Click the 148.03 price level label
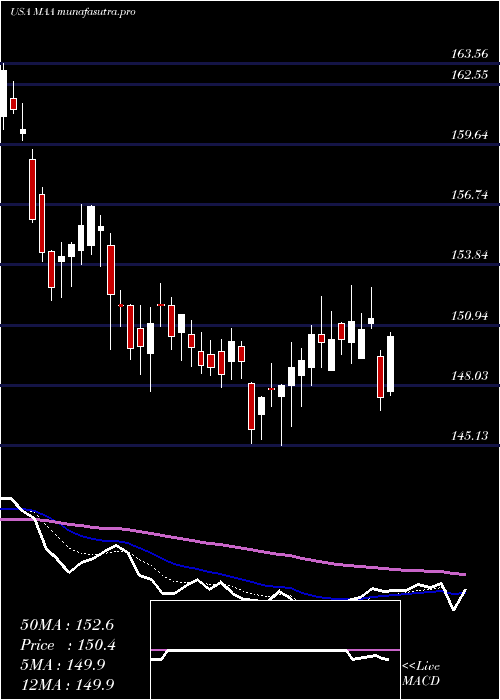The width and height of the screenshot is (500, 700). [x=470, y=375]
